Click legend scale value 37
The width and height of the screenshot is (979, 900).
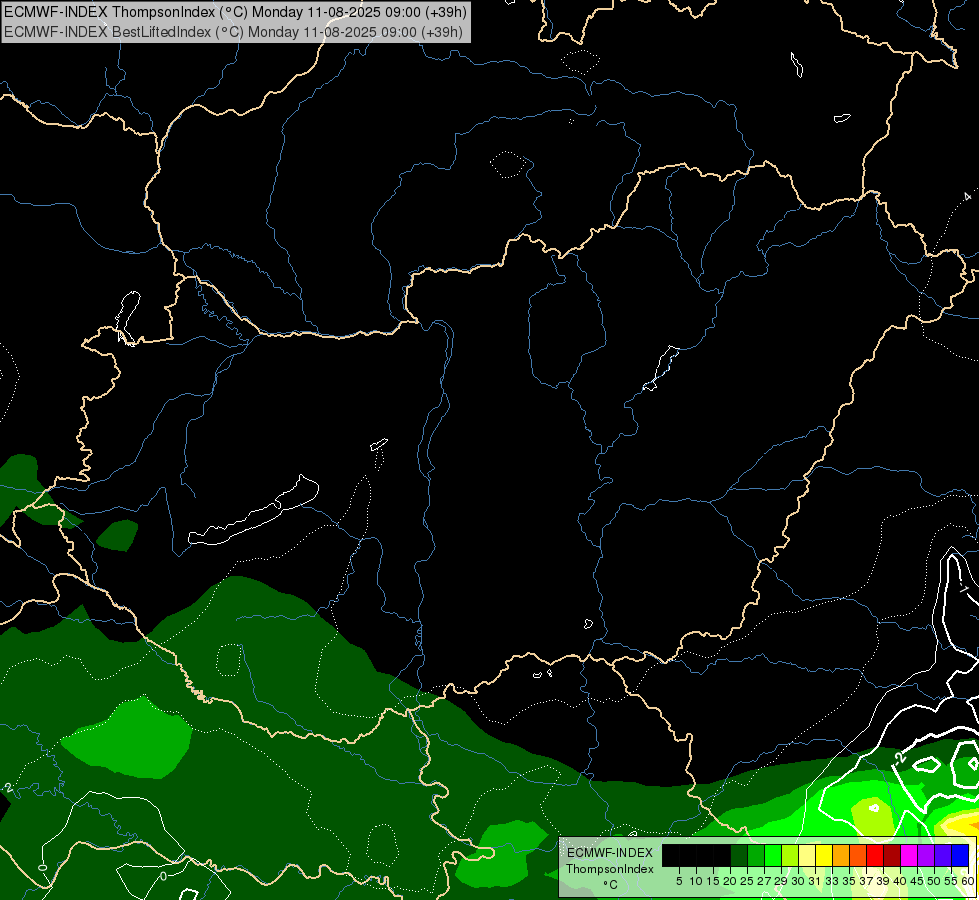tap(865, 881)
